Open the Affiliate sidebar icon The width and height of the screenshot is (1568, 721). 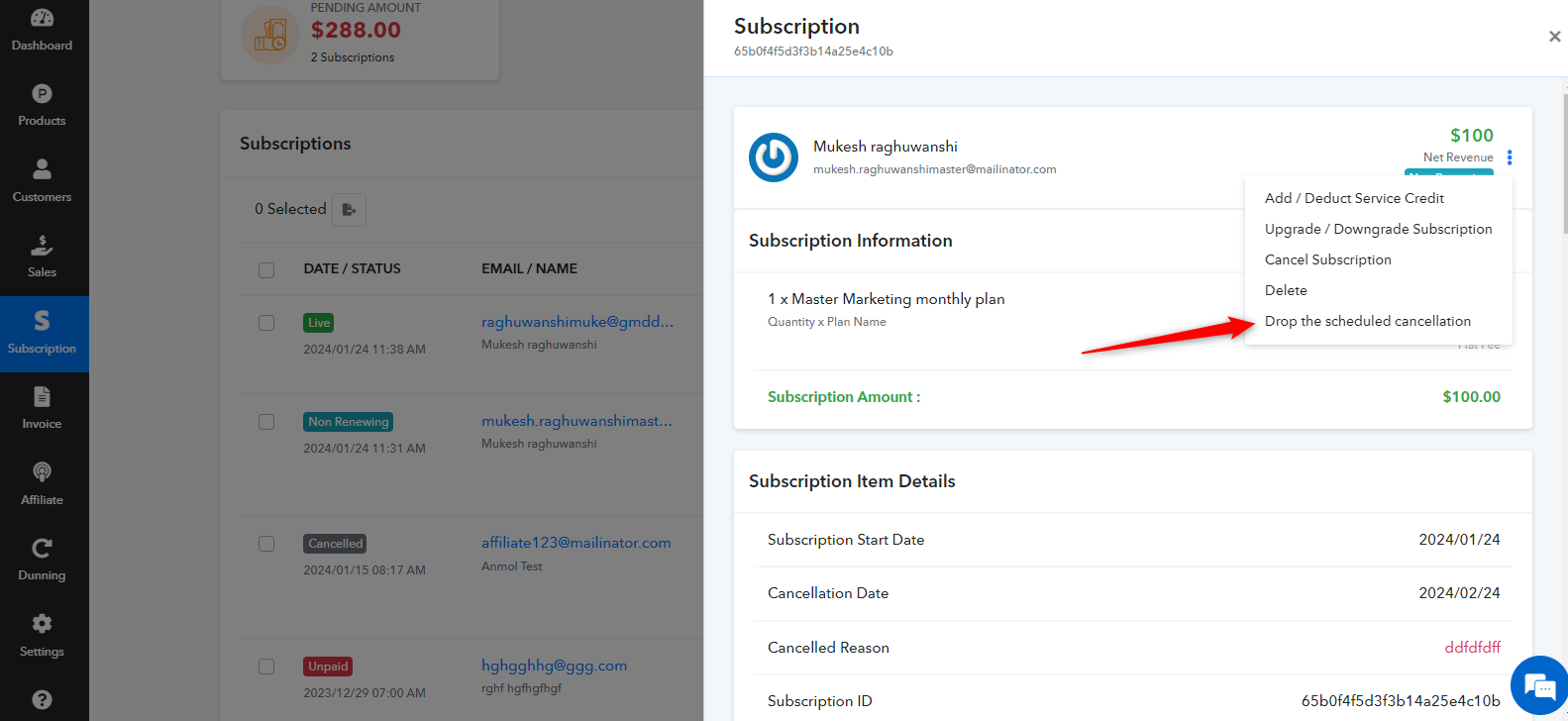click(42, 472)
